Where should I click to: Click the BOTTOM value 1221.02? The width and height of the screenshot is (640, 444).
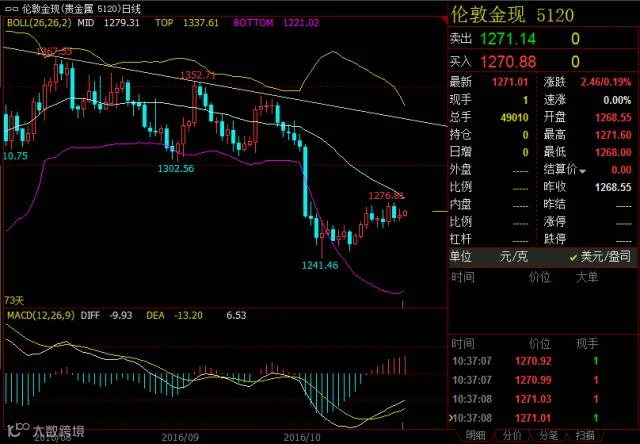[x=301, y=23]
